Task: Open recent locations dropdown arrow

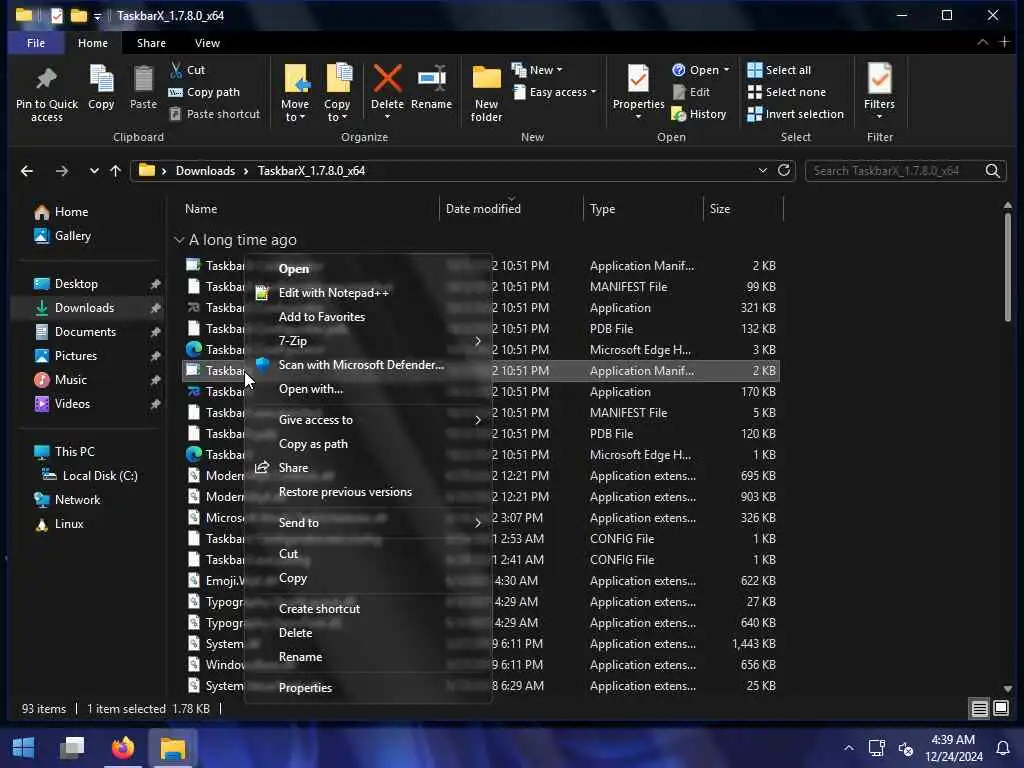Action: pyautogui.click(x=94, y=171)
